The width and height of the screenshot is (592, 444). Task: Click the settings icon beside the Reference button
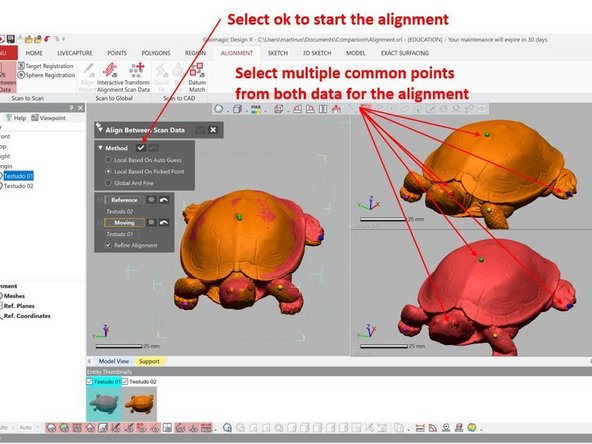coord(151,200)
